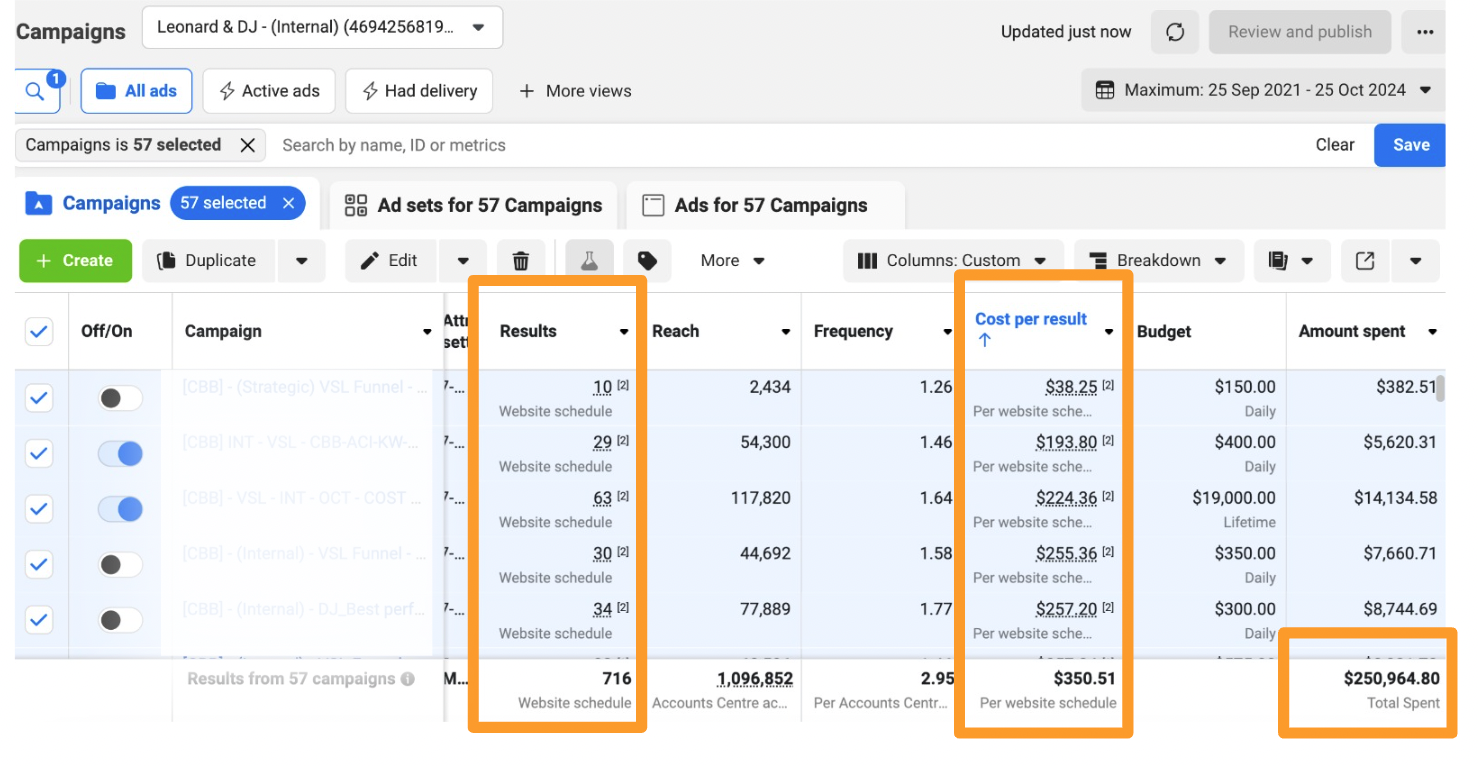Image resolution: width=1478 pixels, height=766 pixels.
Task: Open the Reach column header menu
Action: point(786,332)
